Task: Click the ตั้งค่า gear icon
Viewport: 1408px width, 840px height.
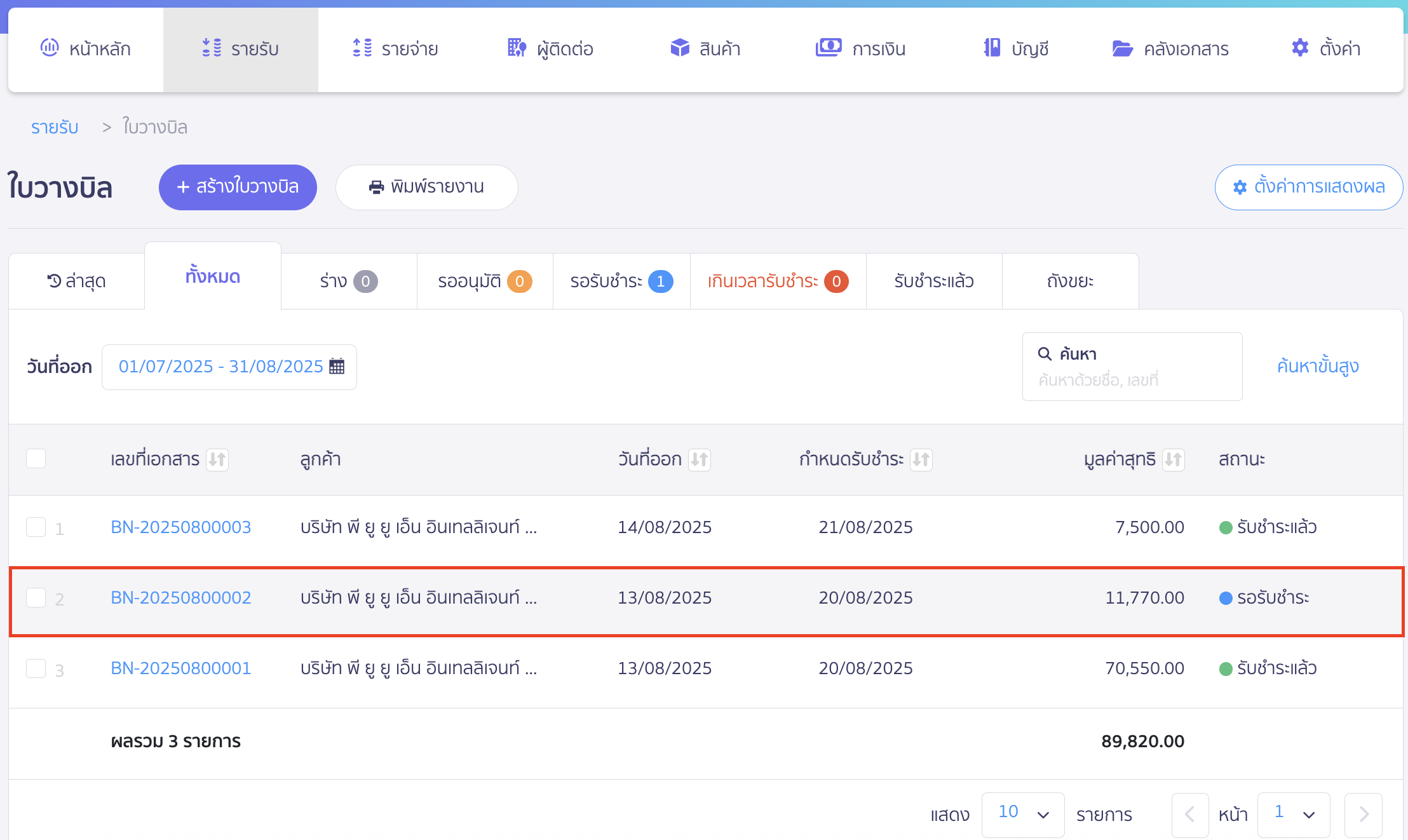Action: coord(1300,48)
